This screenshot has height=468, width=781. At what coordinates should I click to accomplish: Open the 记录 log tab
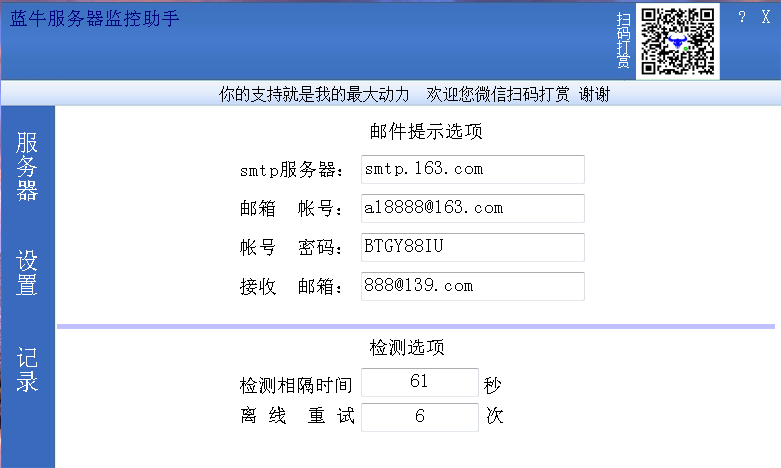coord(27,370)
